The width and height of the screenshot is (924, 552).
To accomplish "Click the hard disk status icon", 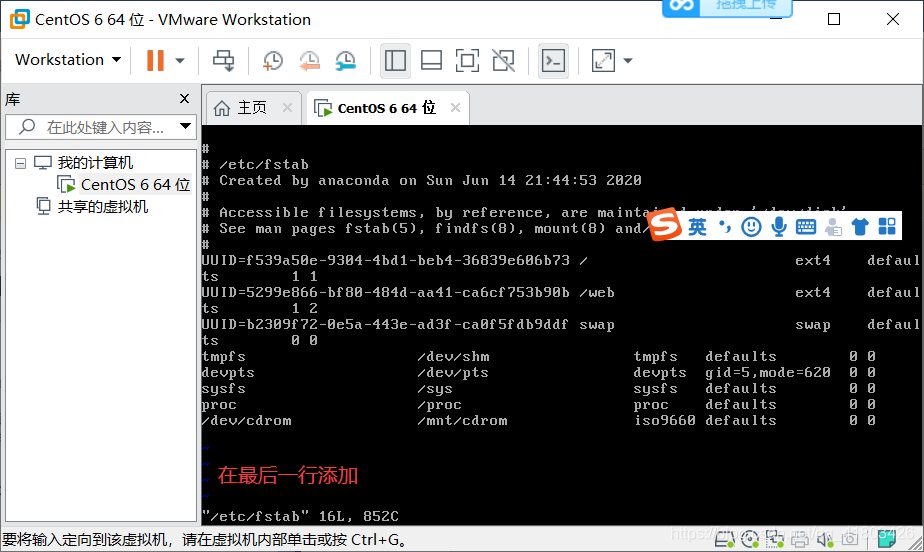I will [x=724, y=538].
